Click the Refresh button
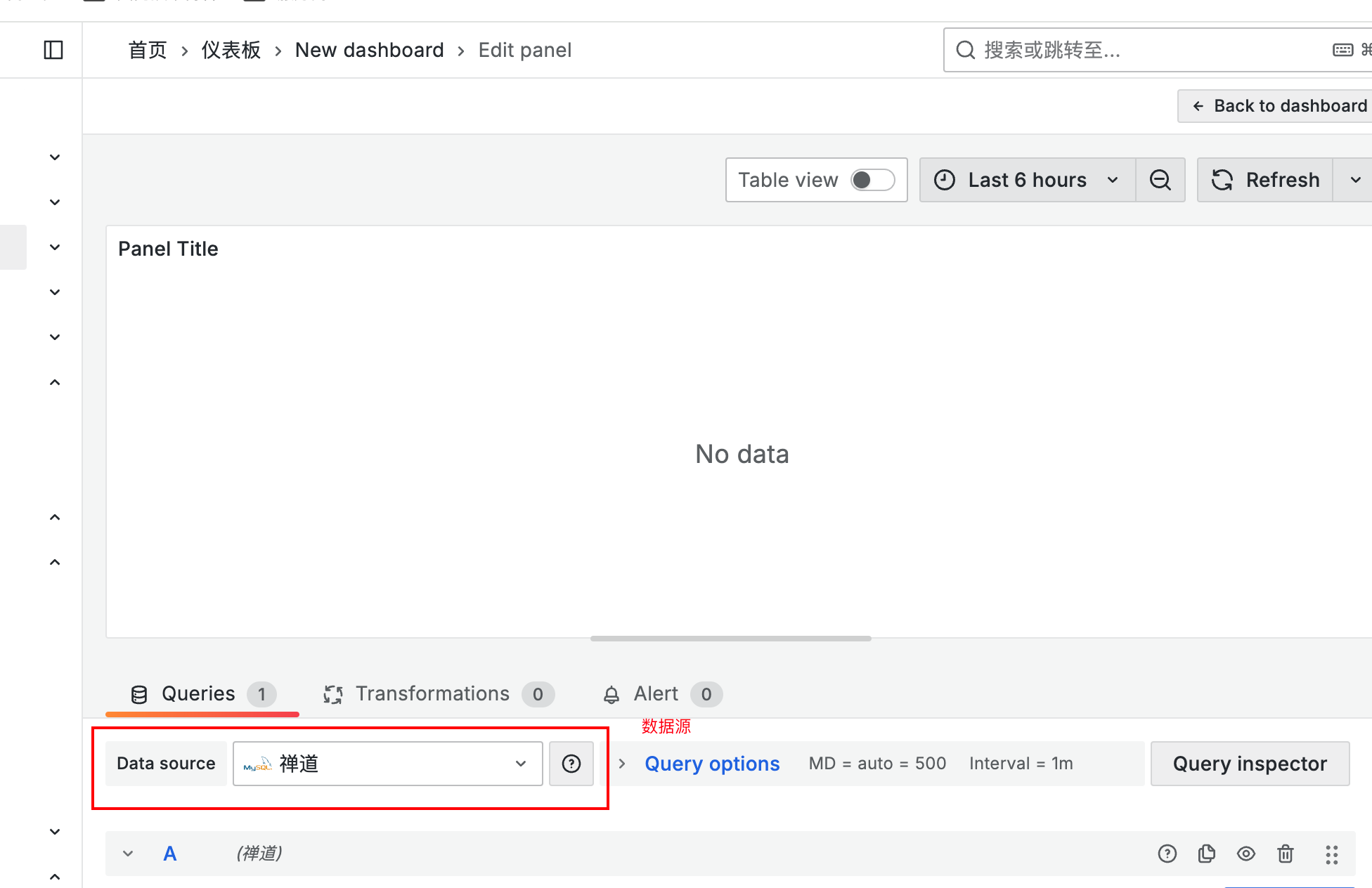 pos(1265,180)
